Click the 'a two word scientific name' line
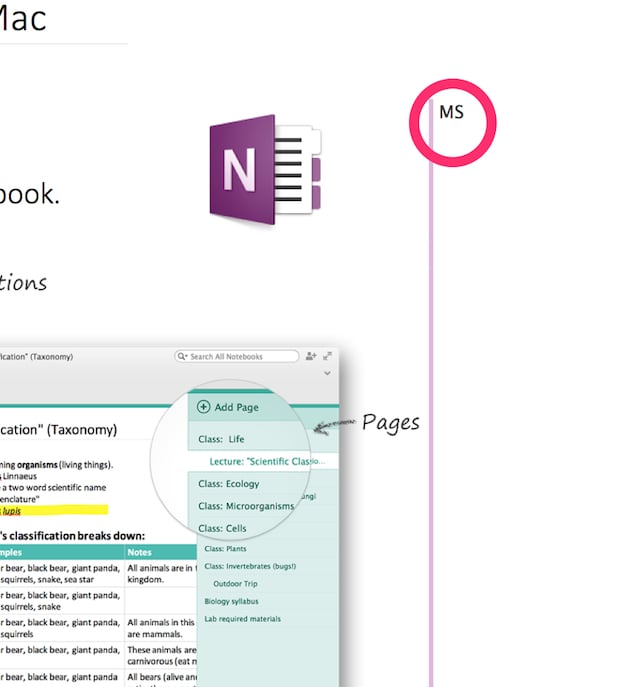The height and width of the screenshot is (687, 640). point(53,488)
